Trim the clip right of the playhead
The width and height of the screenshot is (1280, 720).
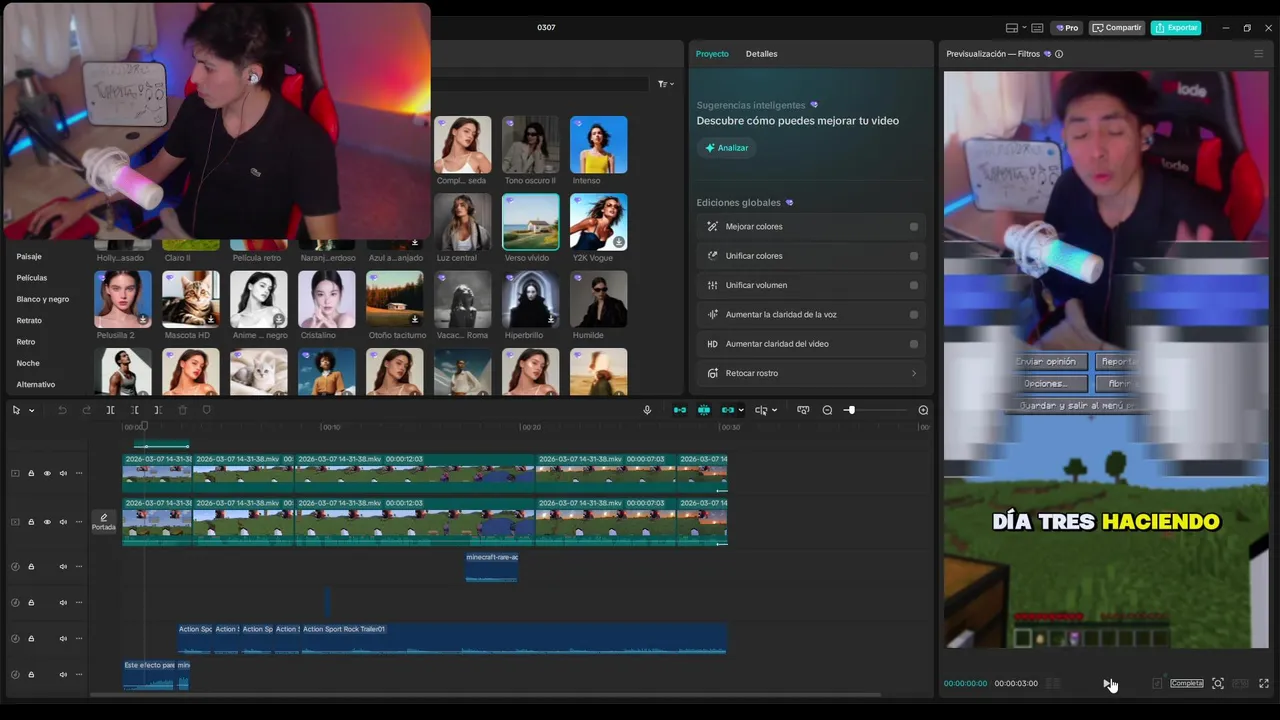[158, 410]
